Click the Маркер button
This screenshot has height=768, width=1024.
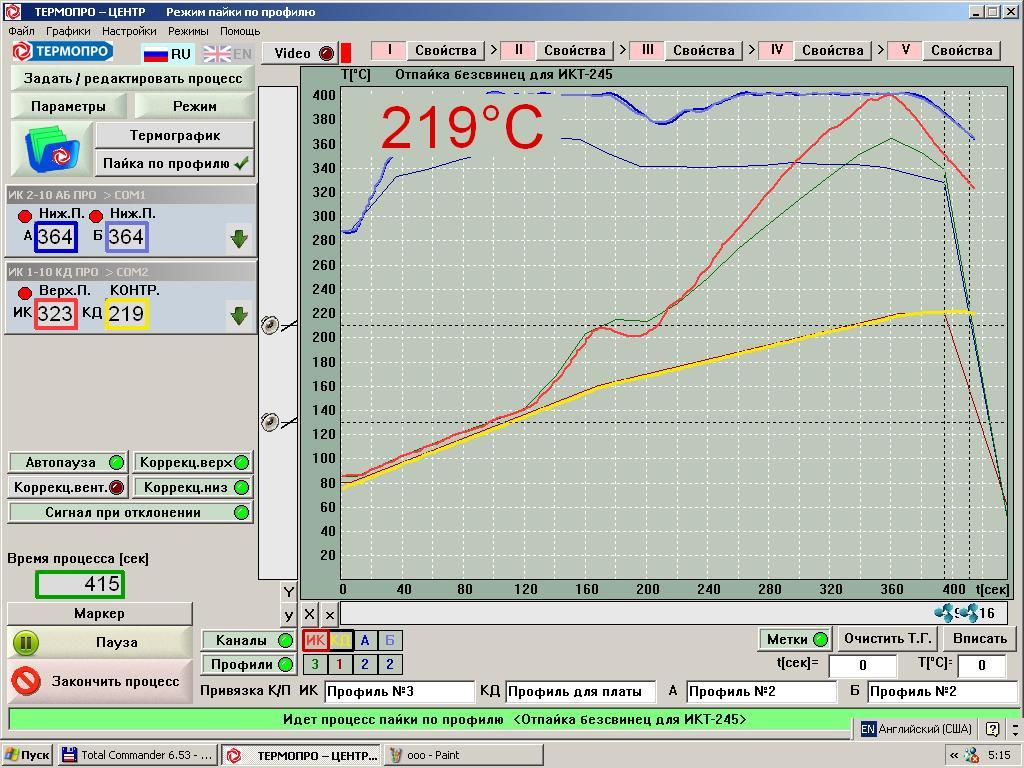click(99, 613)
